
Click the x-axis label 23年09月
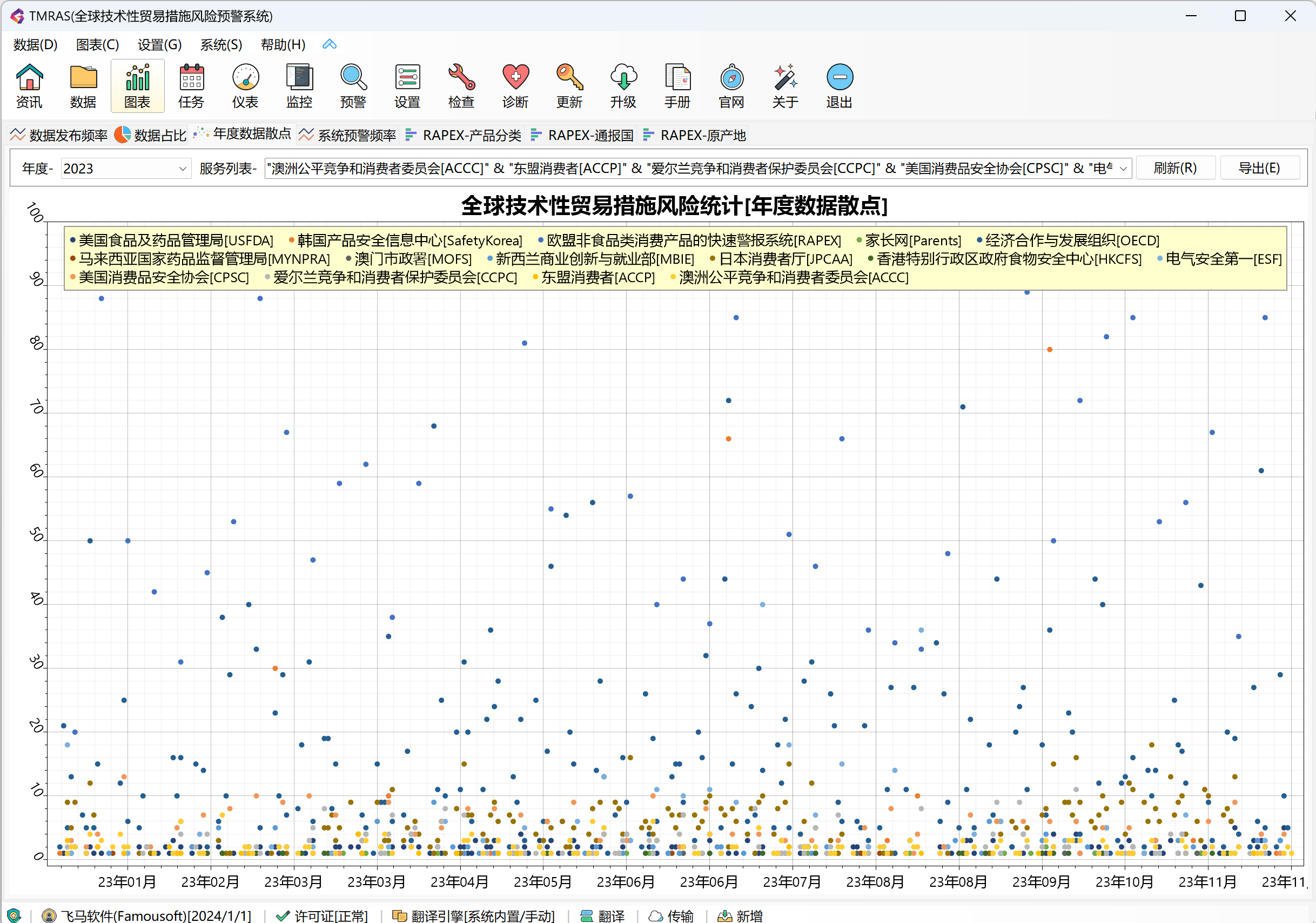pos(1042,881)
